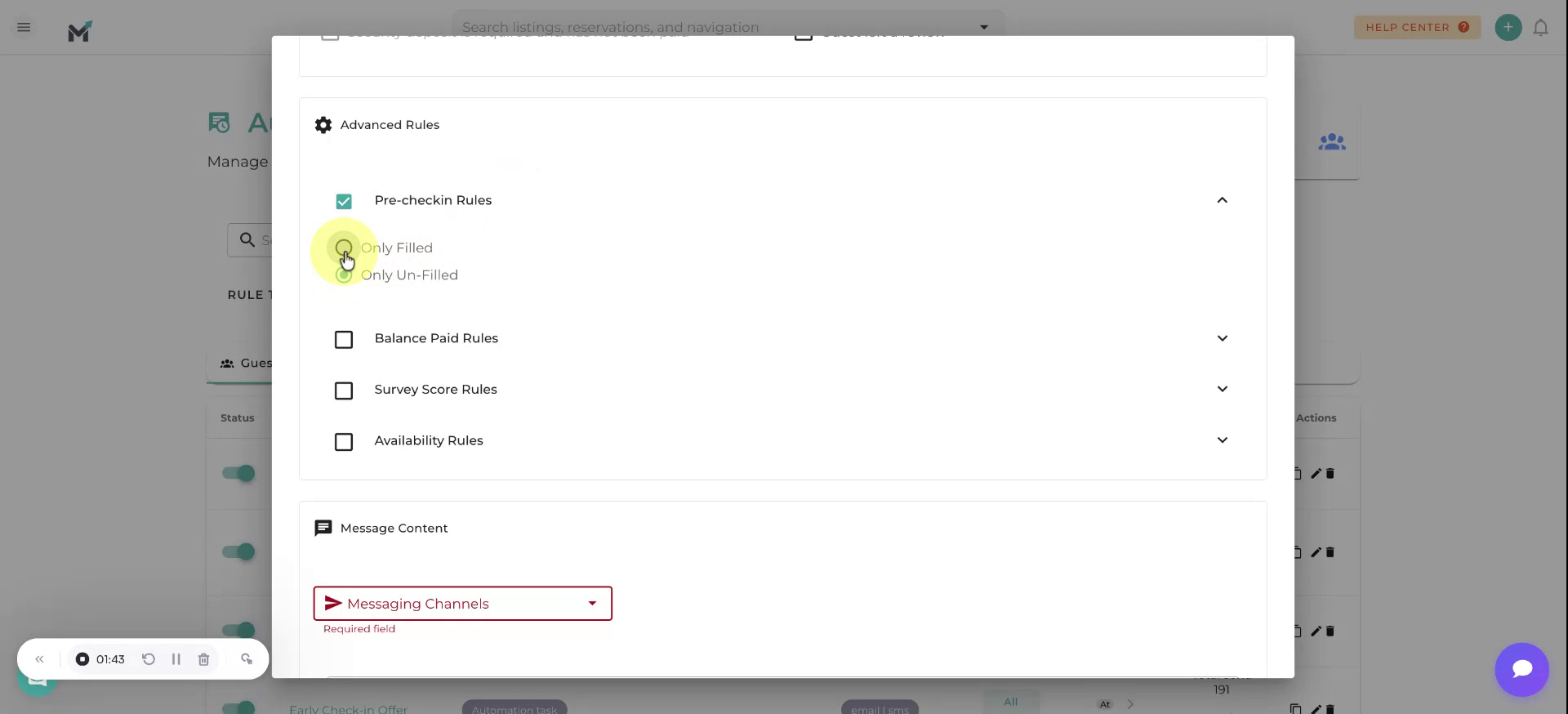Click the Pre-checkin Rules label
This screenshot has width=1568, height=714.
click(x=433, y=200)
